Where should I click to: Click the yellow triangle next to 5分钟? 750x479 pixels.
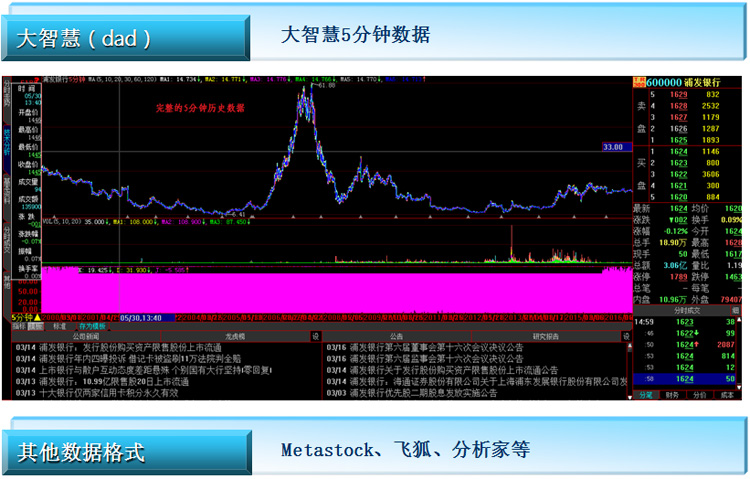[x=37, y=318]
